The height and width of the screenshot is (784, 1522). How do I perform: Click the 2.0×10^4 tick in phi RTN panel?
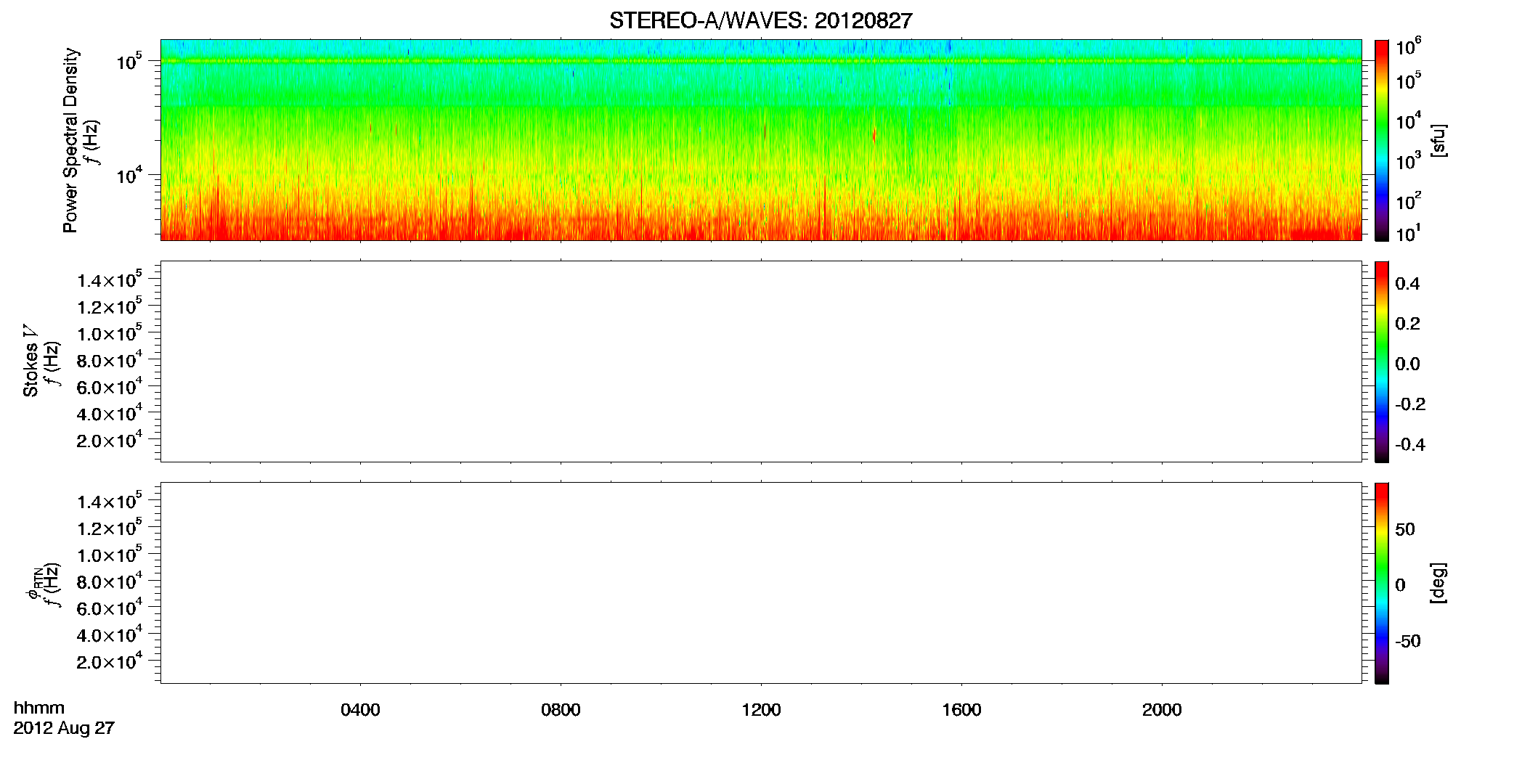tap(110, 661)
